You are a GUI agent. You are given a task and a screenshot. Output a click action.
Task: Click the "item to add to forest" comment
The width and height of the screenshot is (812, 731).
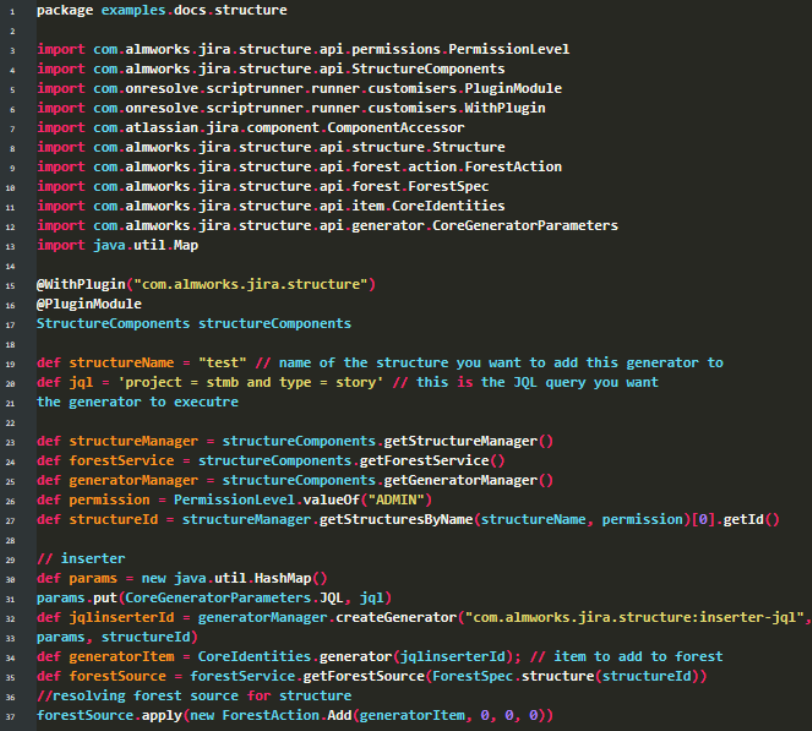coord(638,657)
